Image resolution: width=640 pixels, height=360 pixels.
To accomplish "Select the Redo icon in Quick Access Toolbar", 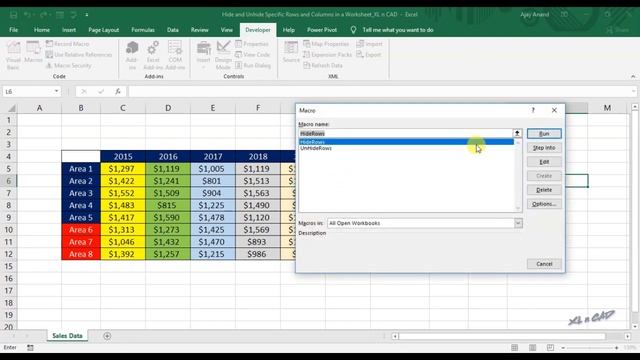I will click(43, 15).
